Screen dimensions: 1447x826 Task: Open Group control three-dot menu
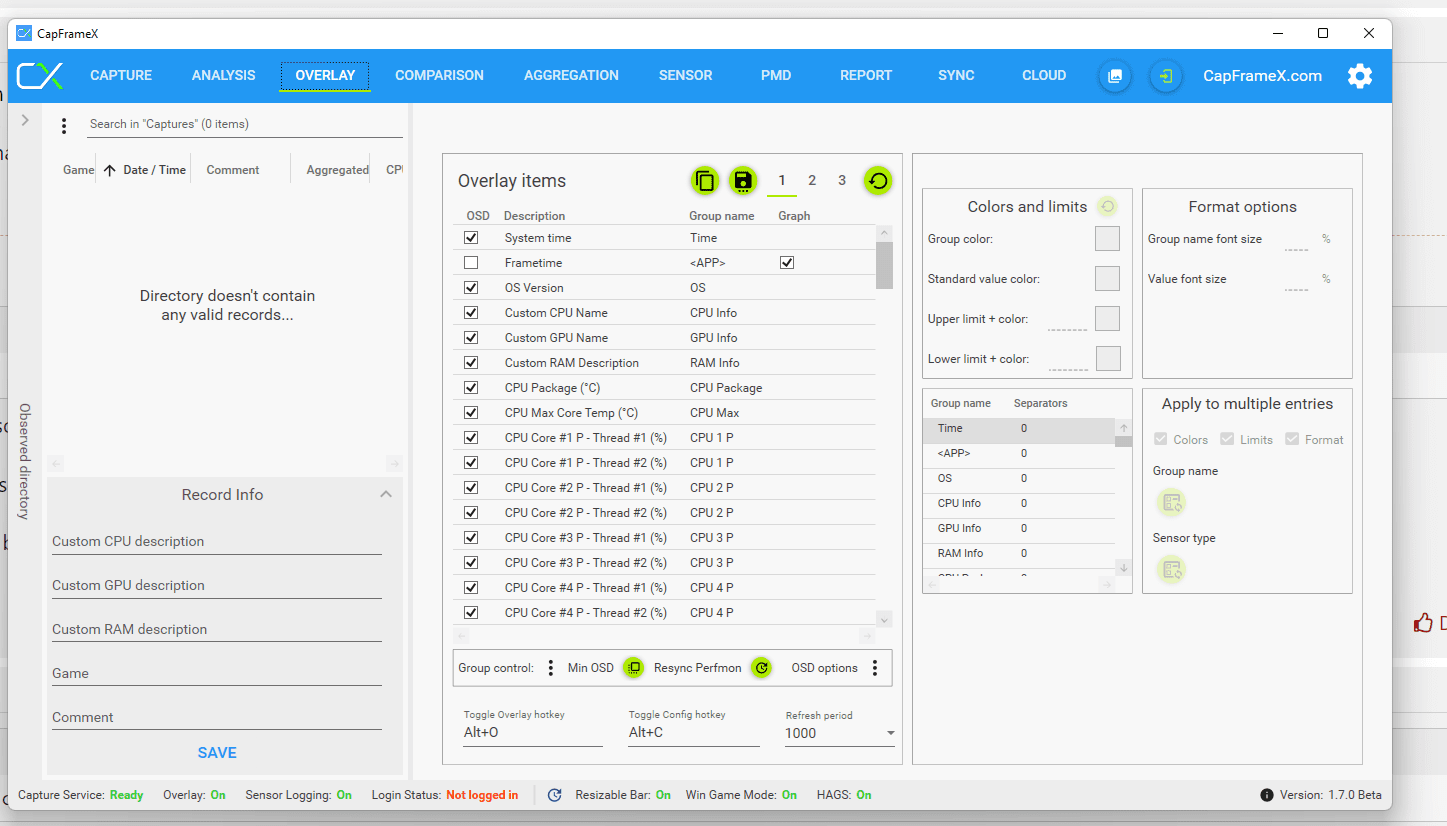point(551,668)
